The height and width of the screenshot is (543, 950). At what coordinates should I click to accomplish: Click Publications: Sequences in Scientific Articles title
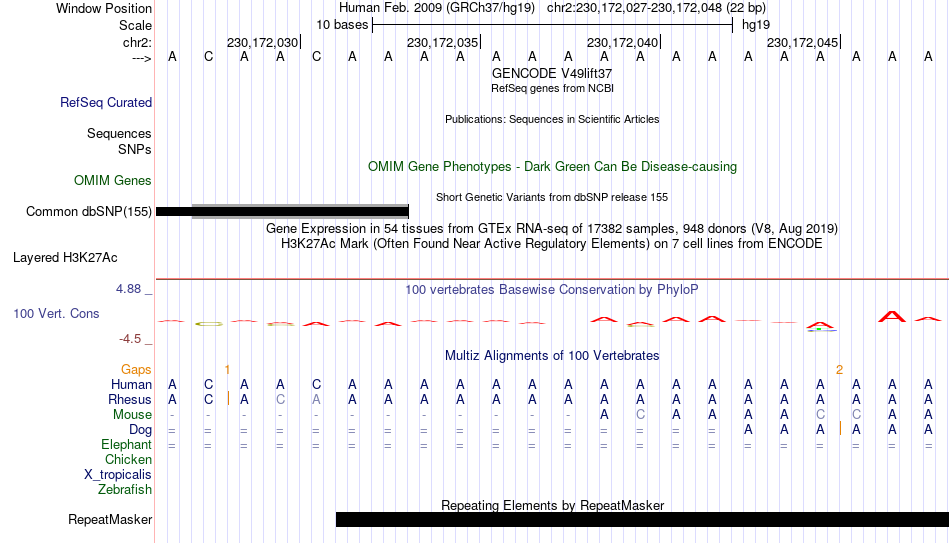[x=552, y=119]
